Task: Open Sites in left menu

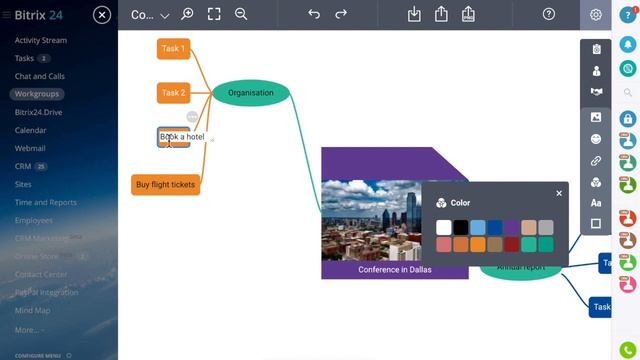Action: [x=23, y=184]
